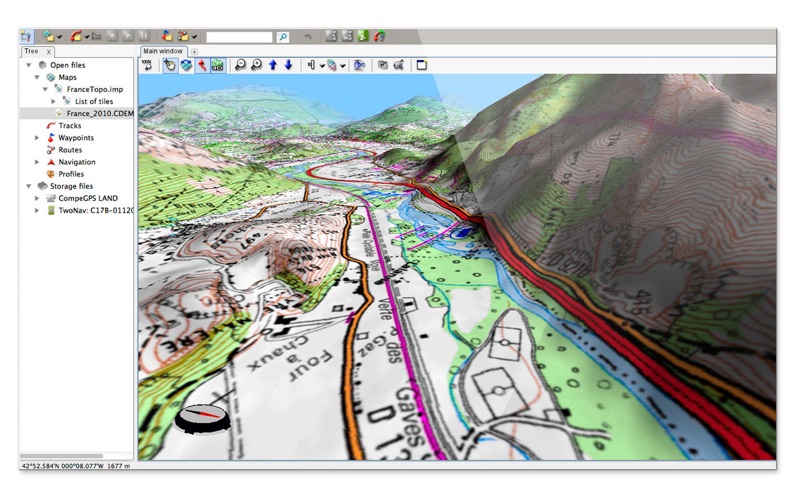The height and width of the screenshot is (500, 800).
Task: Expand the Waypoints tree node
Action: point(37,138)
